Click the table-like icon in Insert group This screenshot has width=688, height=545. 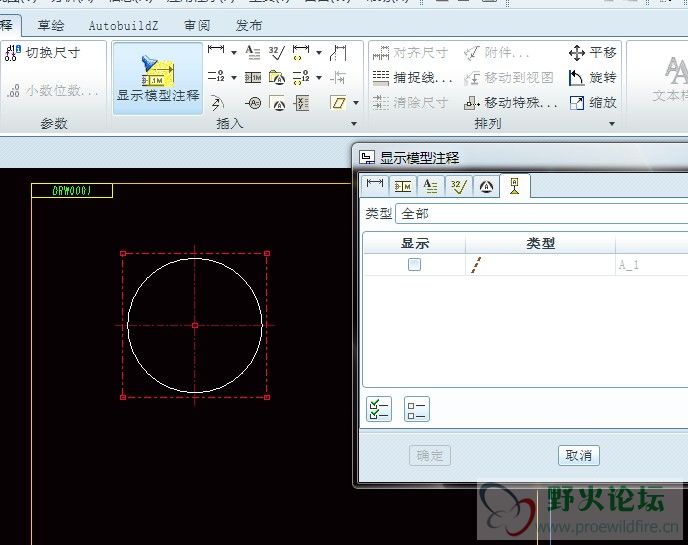coord(302,103)
